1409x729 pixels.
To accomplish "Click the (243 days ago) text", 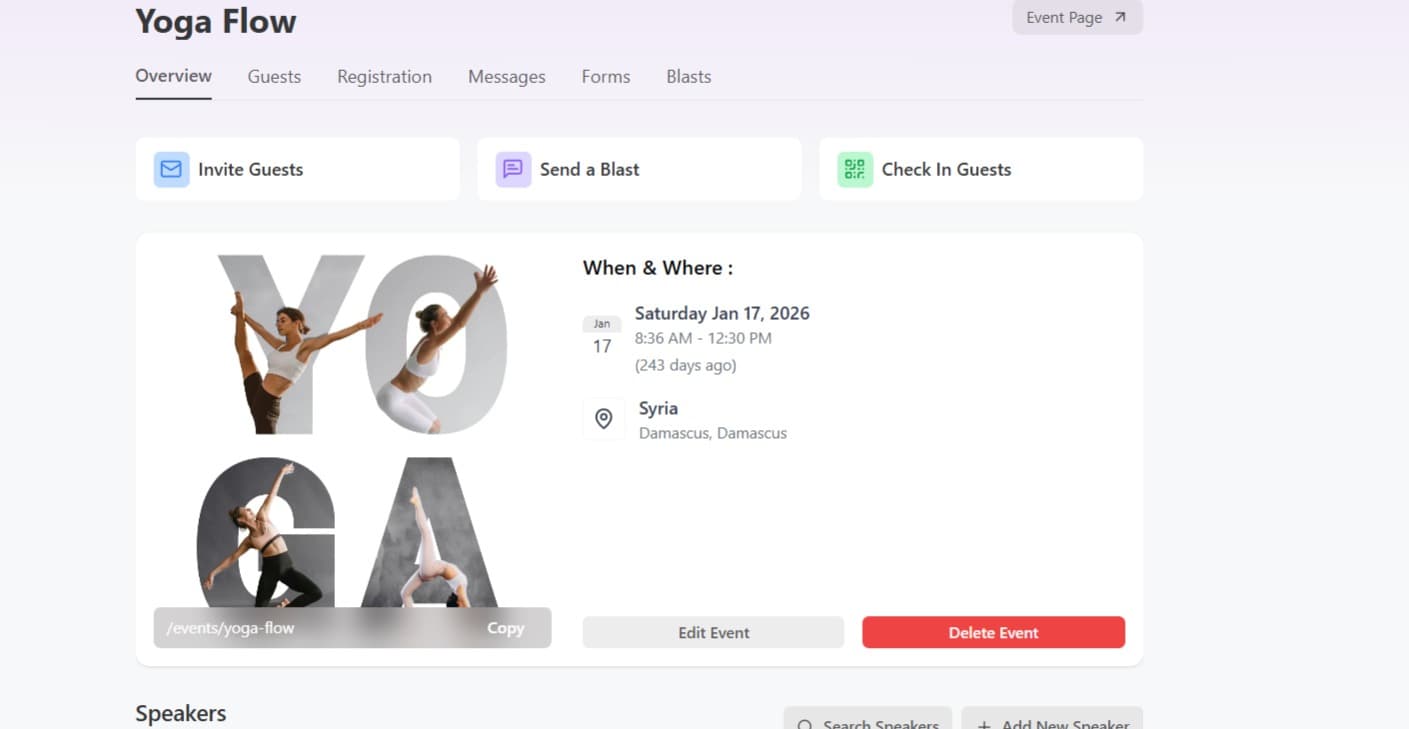I will (x=685, y=365).
